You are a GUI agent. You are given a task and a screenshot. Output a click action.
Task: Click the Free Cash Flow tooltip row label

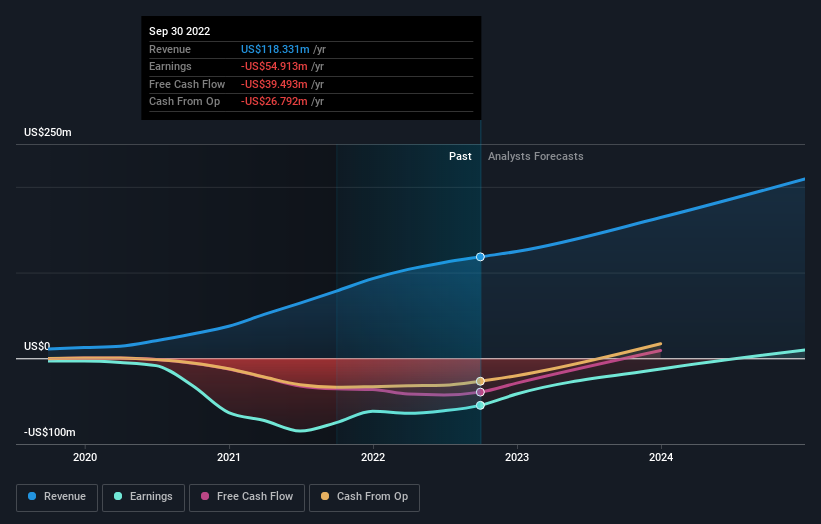click(x=187, y=84)
